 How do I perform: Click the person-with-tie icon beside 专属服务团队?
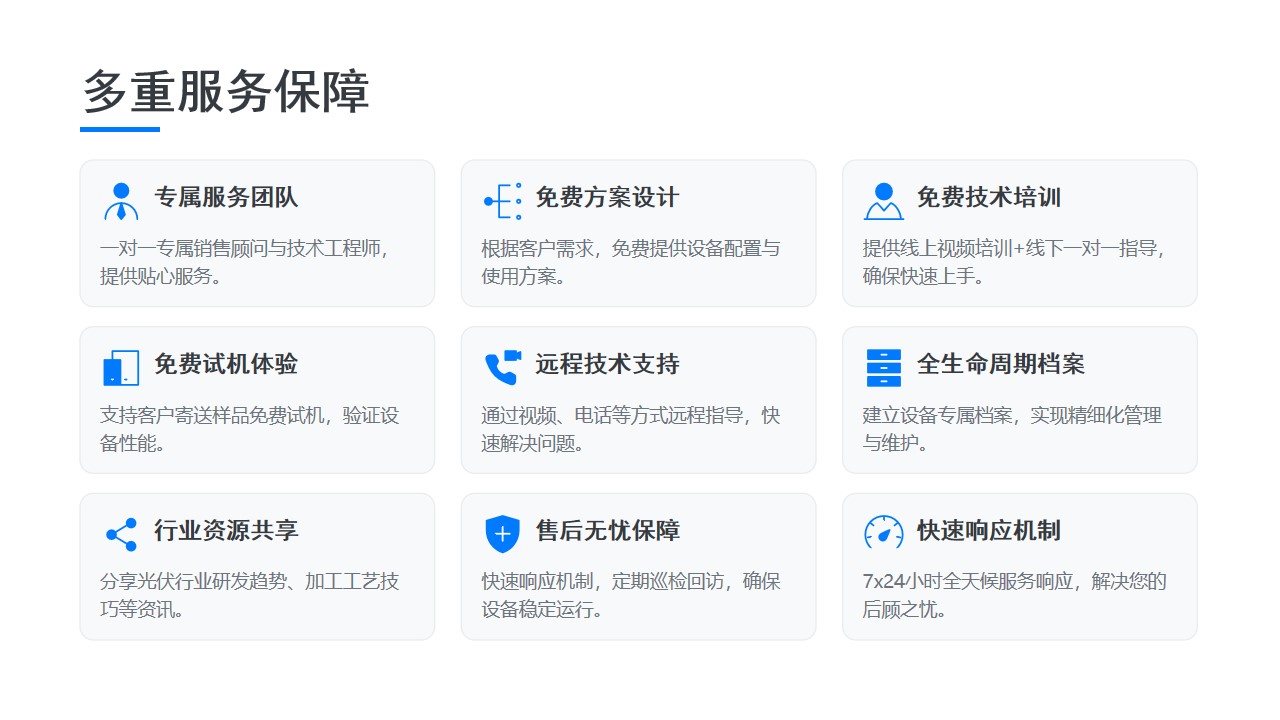pyautogui.click(x=121, y=201)
